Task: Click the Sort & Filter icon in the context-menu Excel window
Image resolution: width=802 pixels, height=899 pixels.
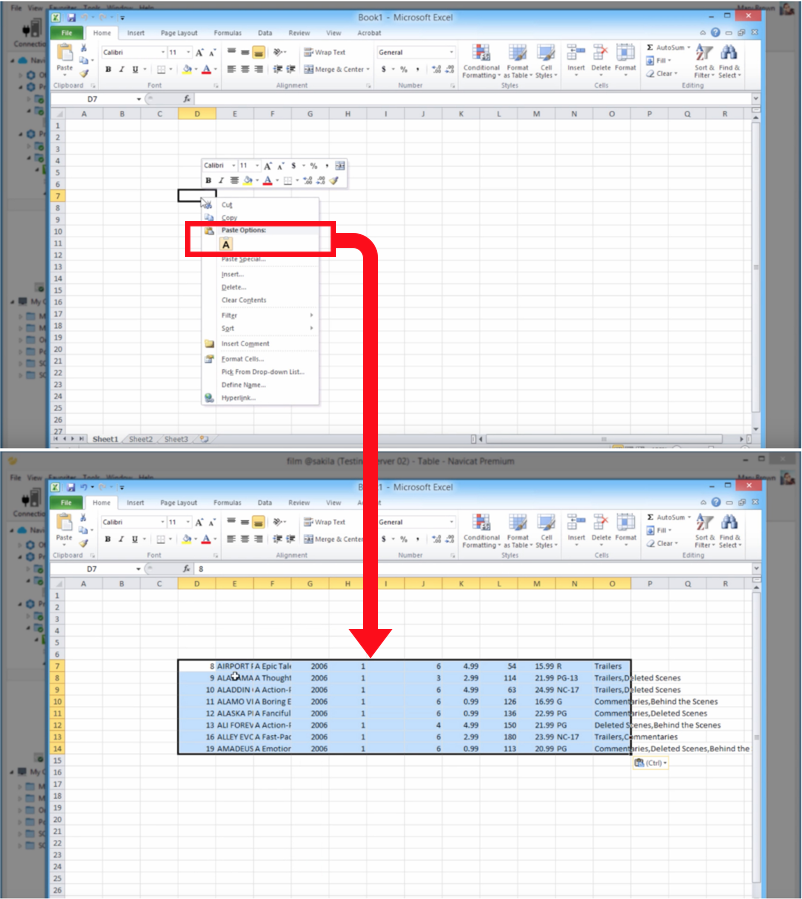Action: coord(703,53)
